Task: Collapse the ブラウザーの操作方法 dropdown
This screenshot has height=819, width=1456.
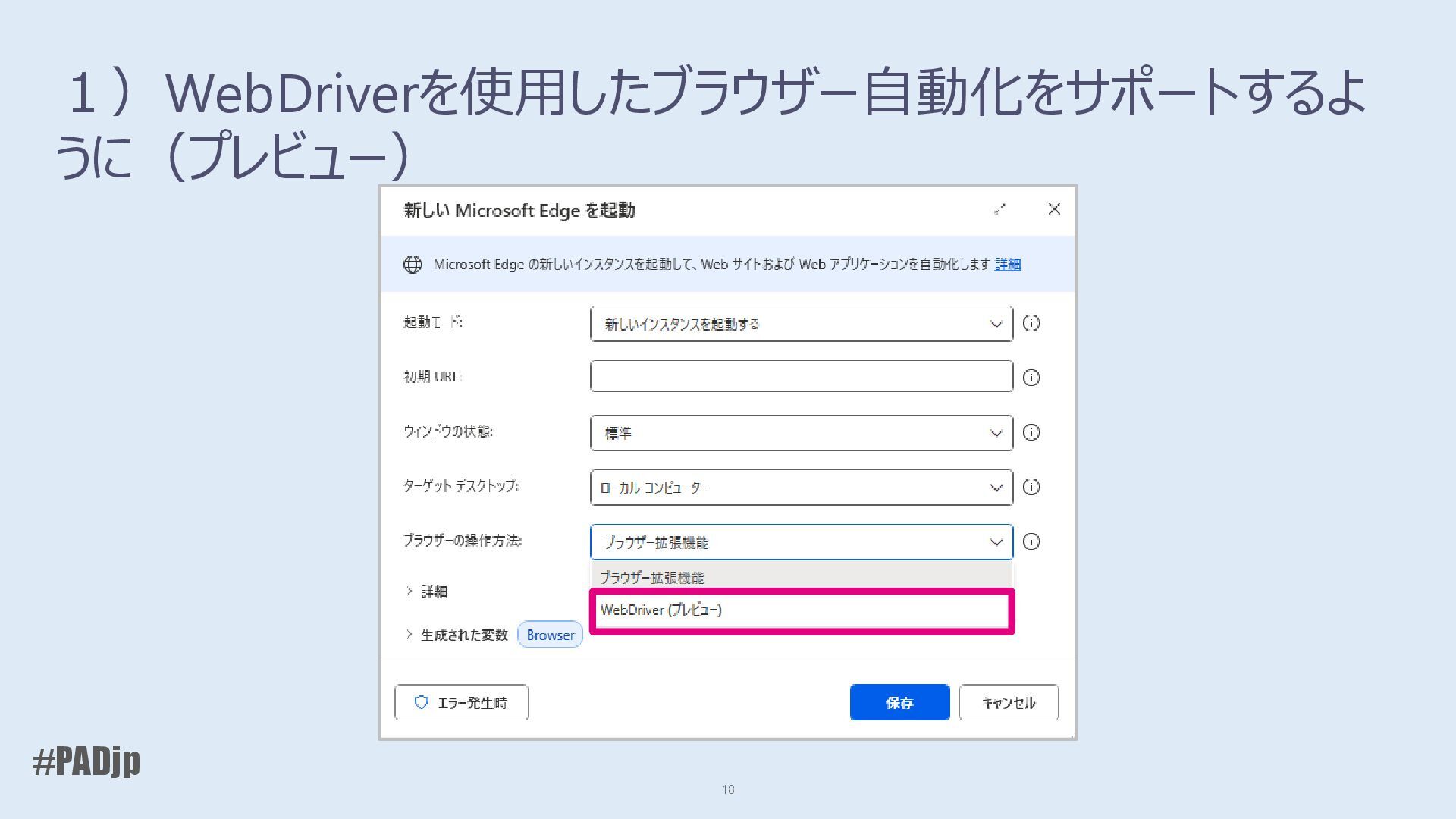Action: (995, 542)
